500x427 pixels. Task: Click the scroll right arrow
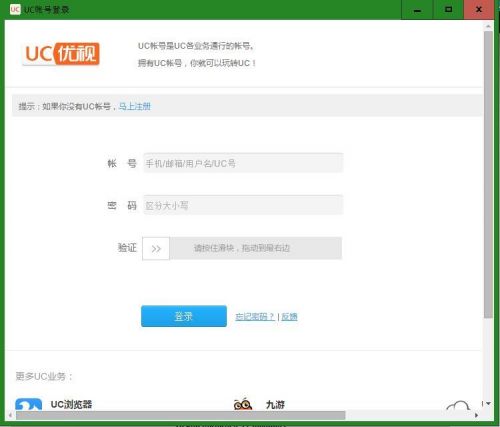(477, 415)
